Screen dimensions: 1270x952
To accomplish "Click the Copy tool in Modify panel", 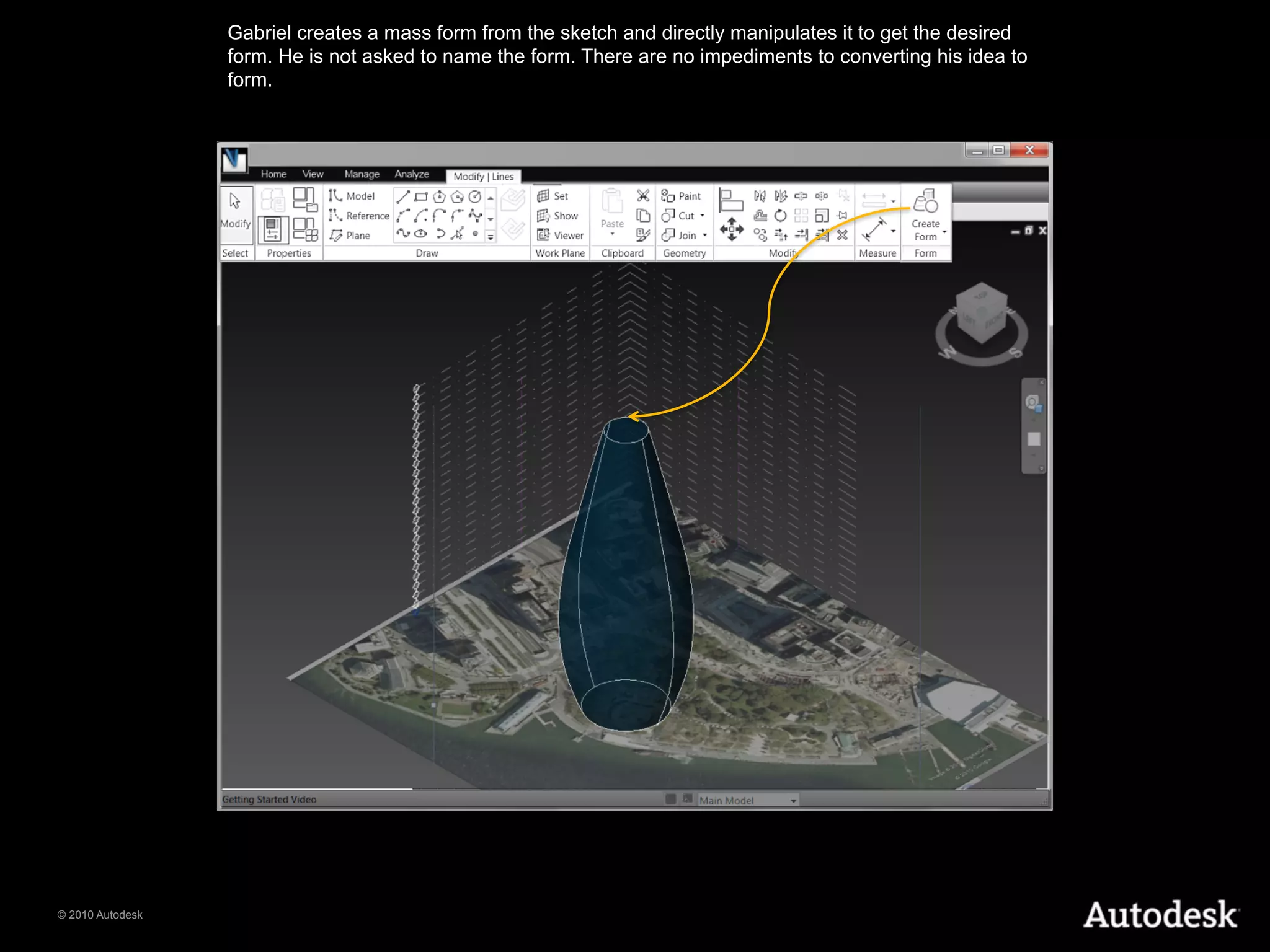I will [760, 235].
